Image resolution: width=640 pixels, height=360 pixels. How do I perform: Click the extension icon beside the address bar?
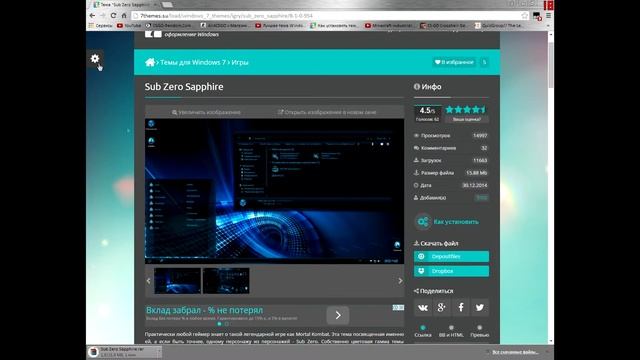point(537,16)
